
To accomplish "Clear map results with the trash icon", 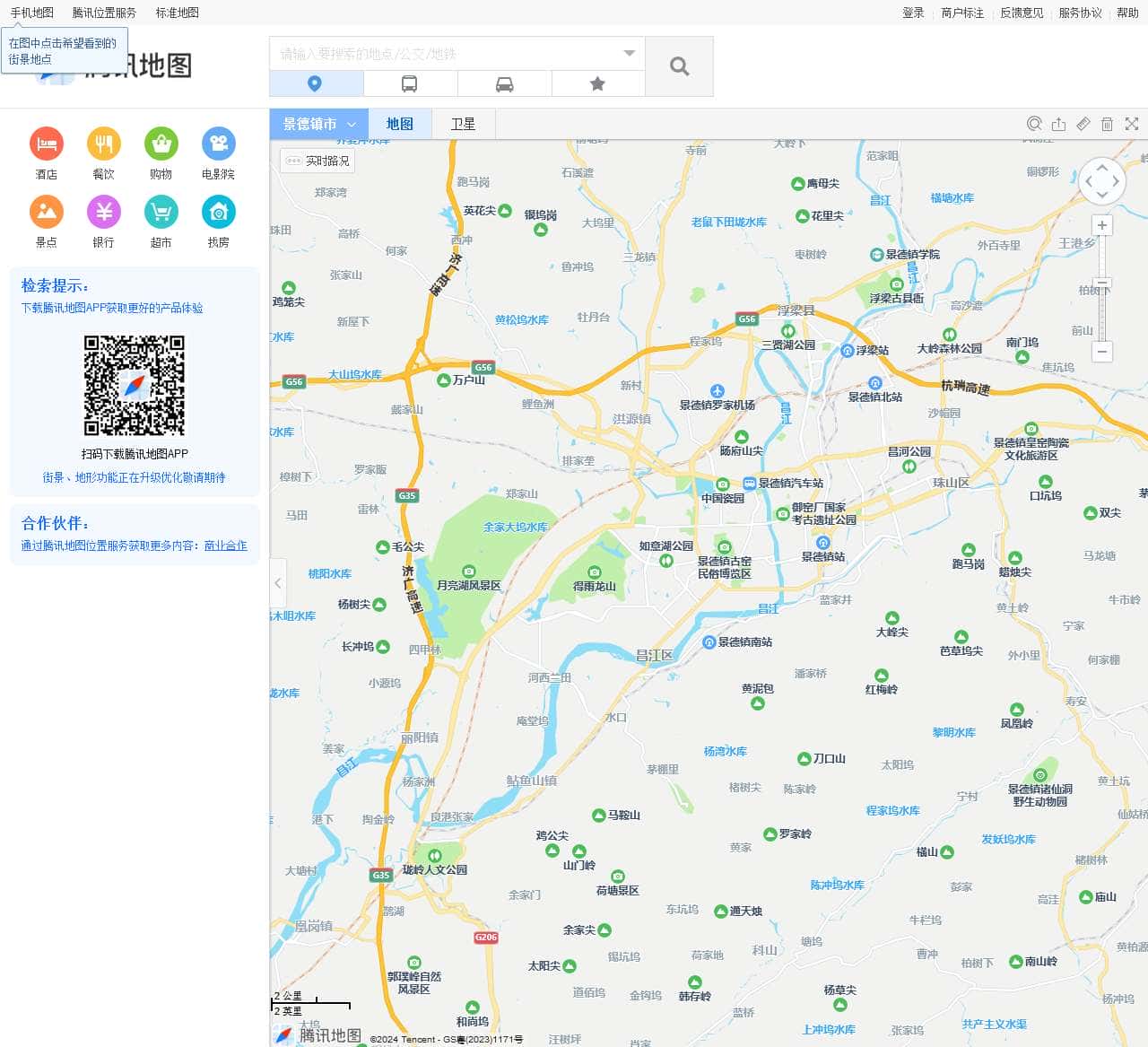I will (x=1107, y=124).
